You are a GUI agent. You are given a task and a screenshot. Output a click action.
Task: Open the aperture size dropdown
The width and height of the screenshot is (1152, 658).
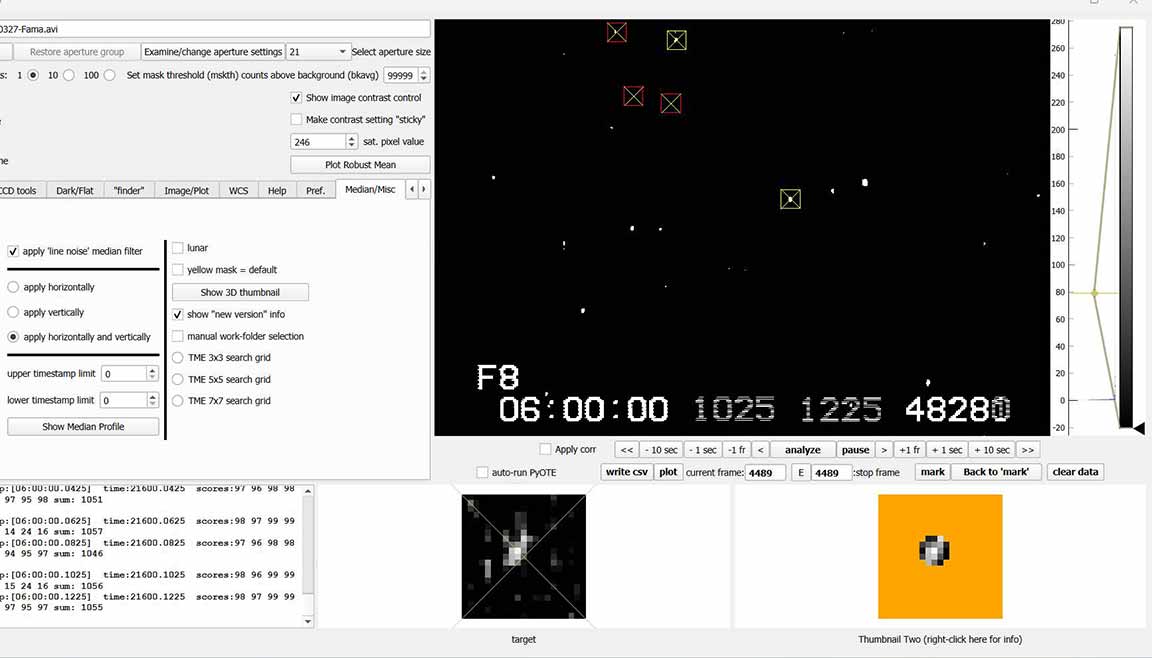317,52
